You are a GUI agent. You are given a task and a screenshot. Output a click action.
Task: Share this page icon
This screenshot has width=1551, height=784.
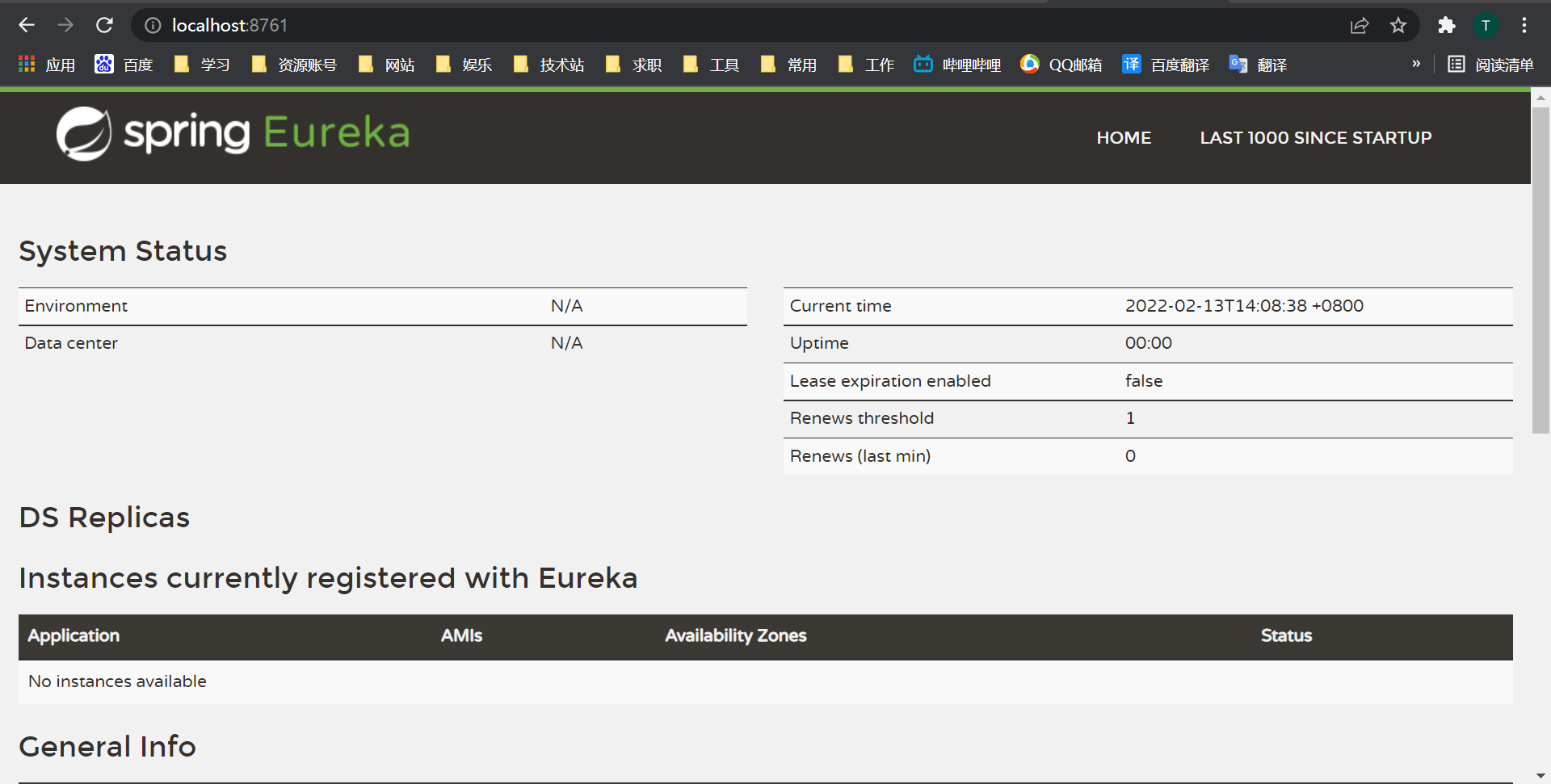point(1360,26)
